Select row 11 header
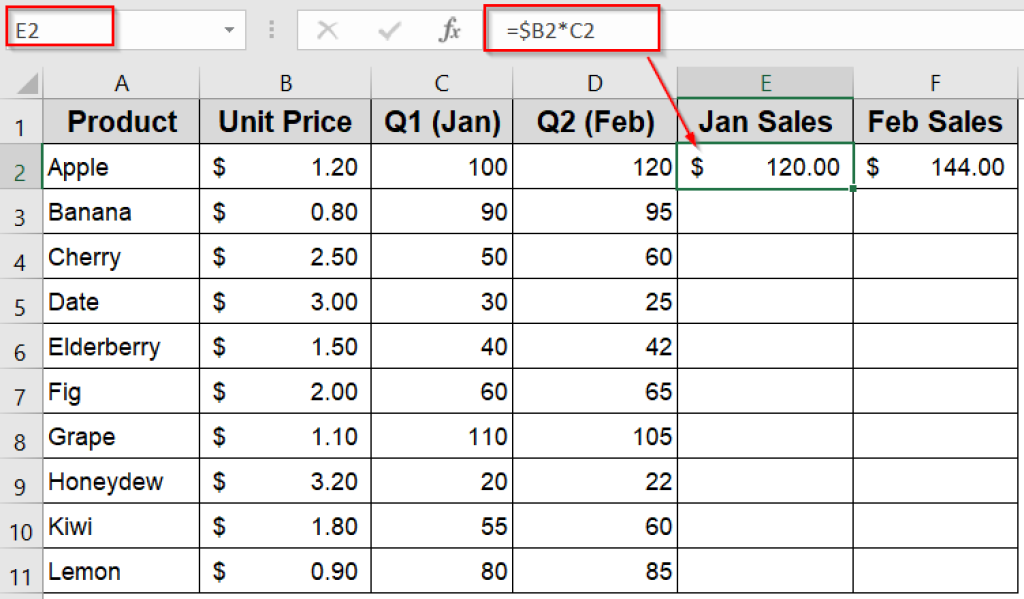The image size is (1024, 599). (x=21, y=571)
